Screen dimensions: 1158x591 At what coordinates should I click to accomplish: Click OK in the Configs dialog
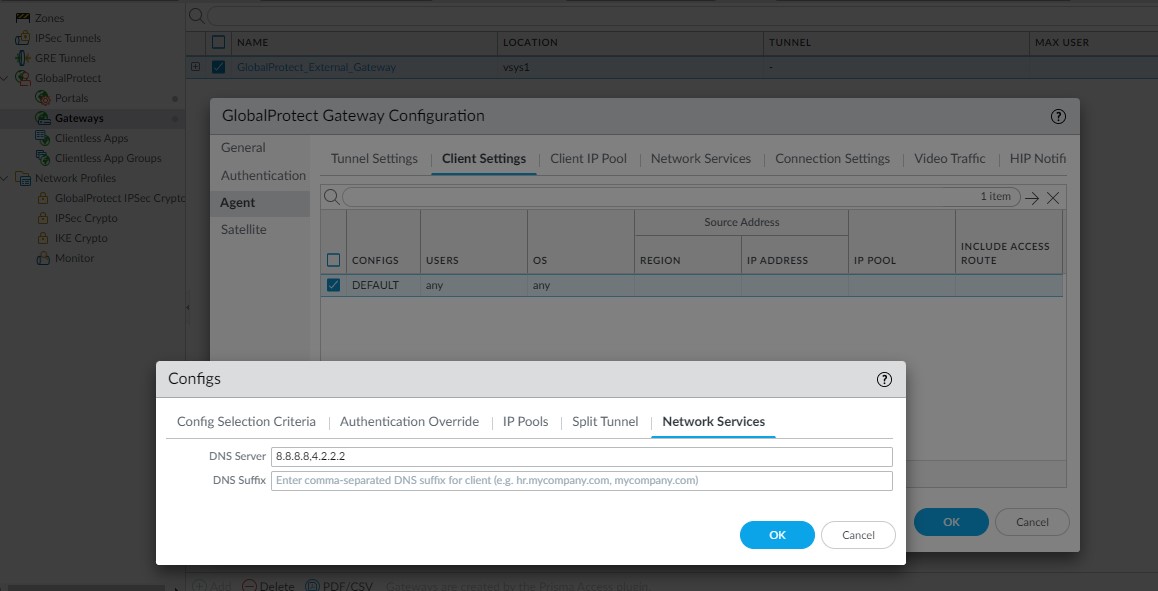tap(777, 535)
